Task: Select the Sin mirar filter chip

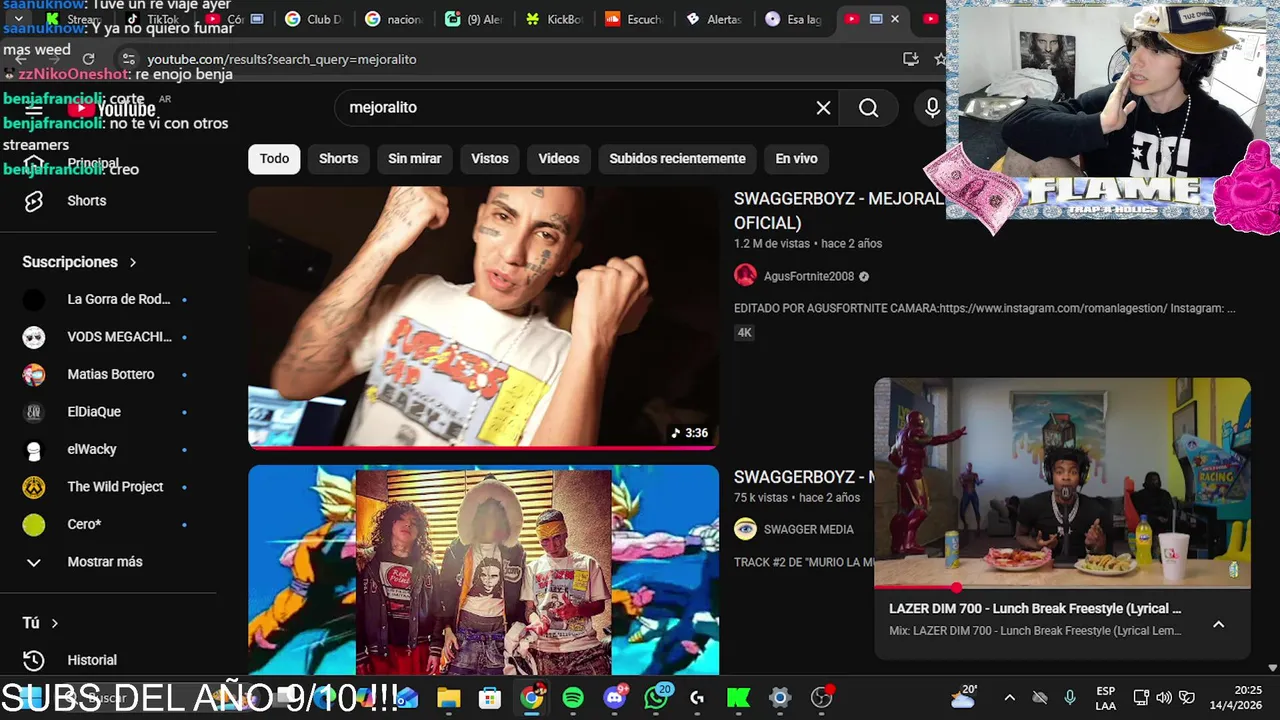Action: point(415,159)
